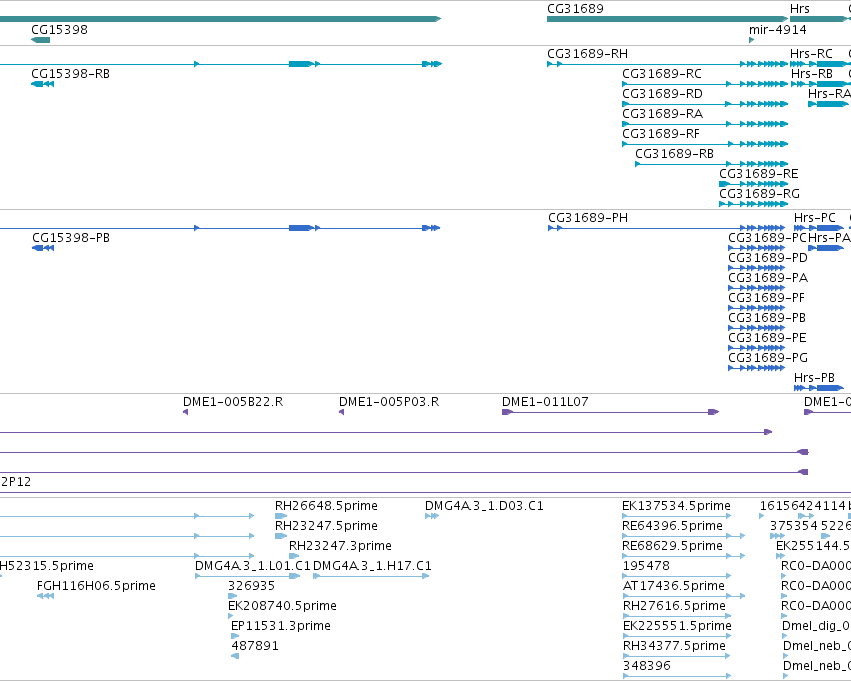The image size is (851, 681).
Task: Click the CG31689 gene label
Action: pyautogui.click(x=575, y=9)
